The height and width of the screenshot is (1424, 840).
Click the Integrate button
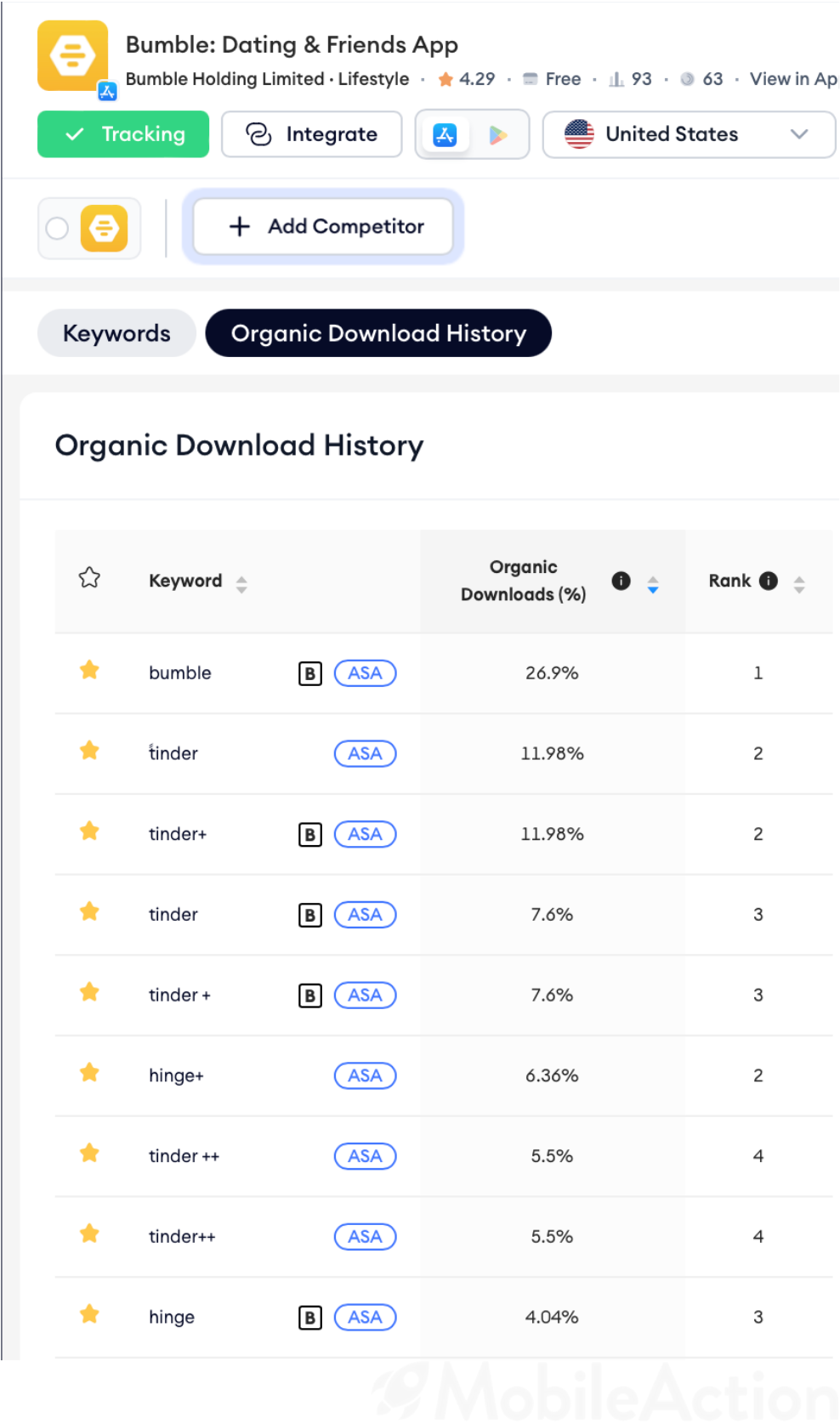coord(312,134)
